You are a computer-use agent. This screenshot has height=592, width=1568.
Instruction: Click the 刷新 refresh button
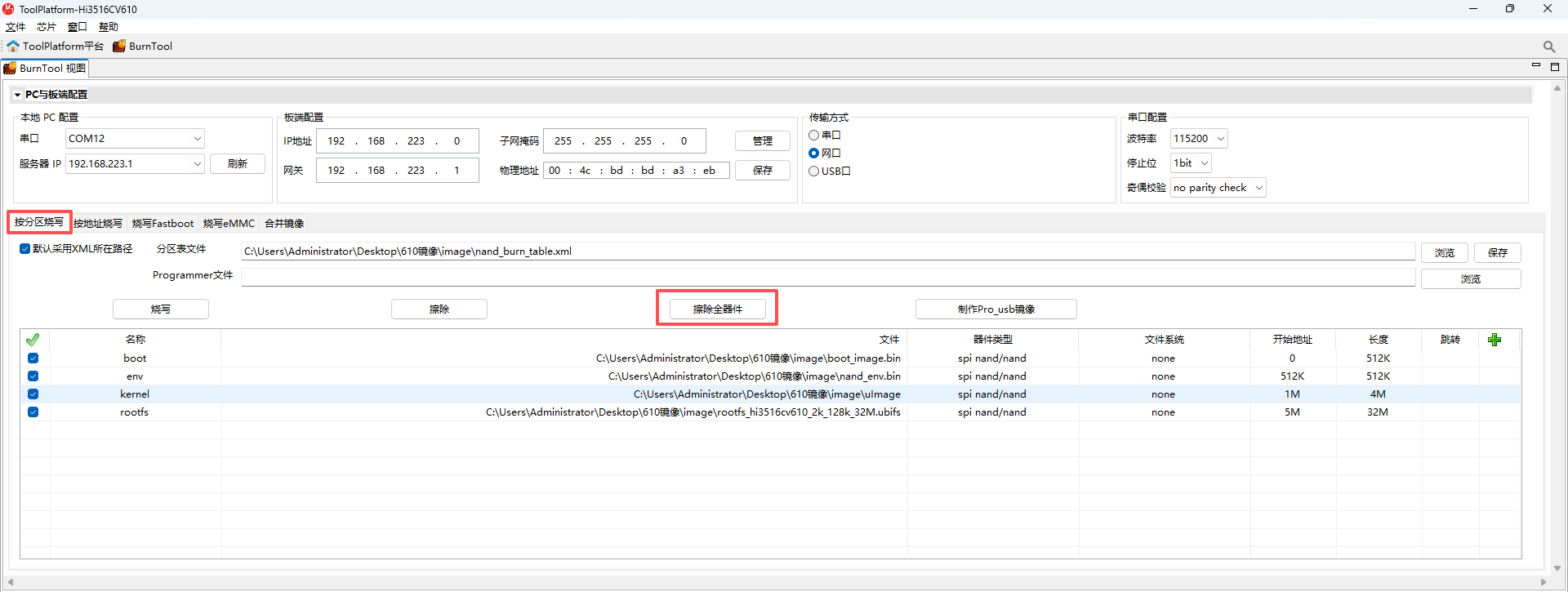(238, 164)
